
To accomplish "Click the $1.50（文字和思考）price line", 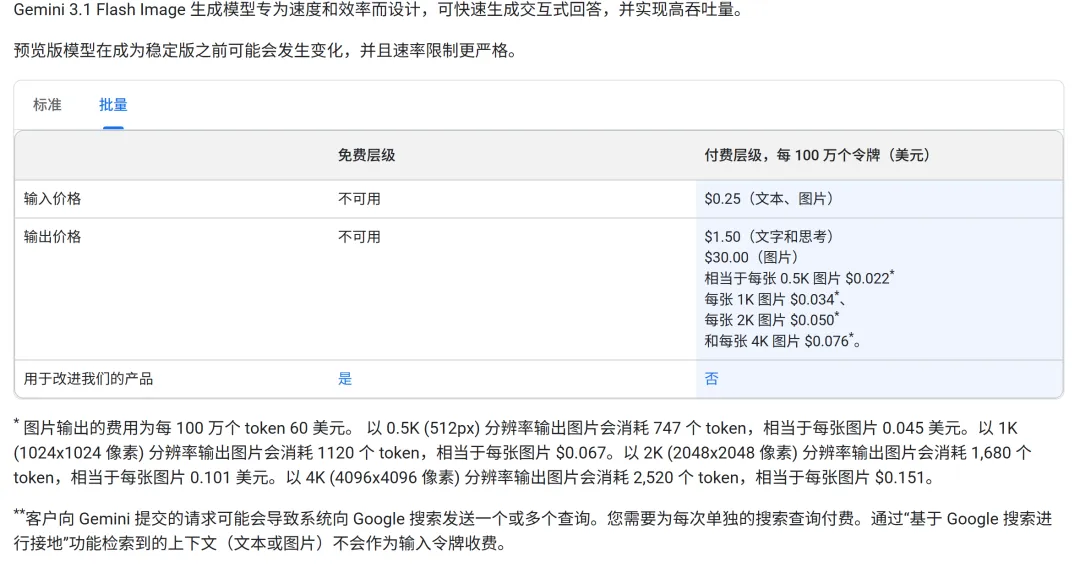I will pyautogui.click(x=771, y=237).
